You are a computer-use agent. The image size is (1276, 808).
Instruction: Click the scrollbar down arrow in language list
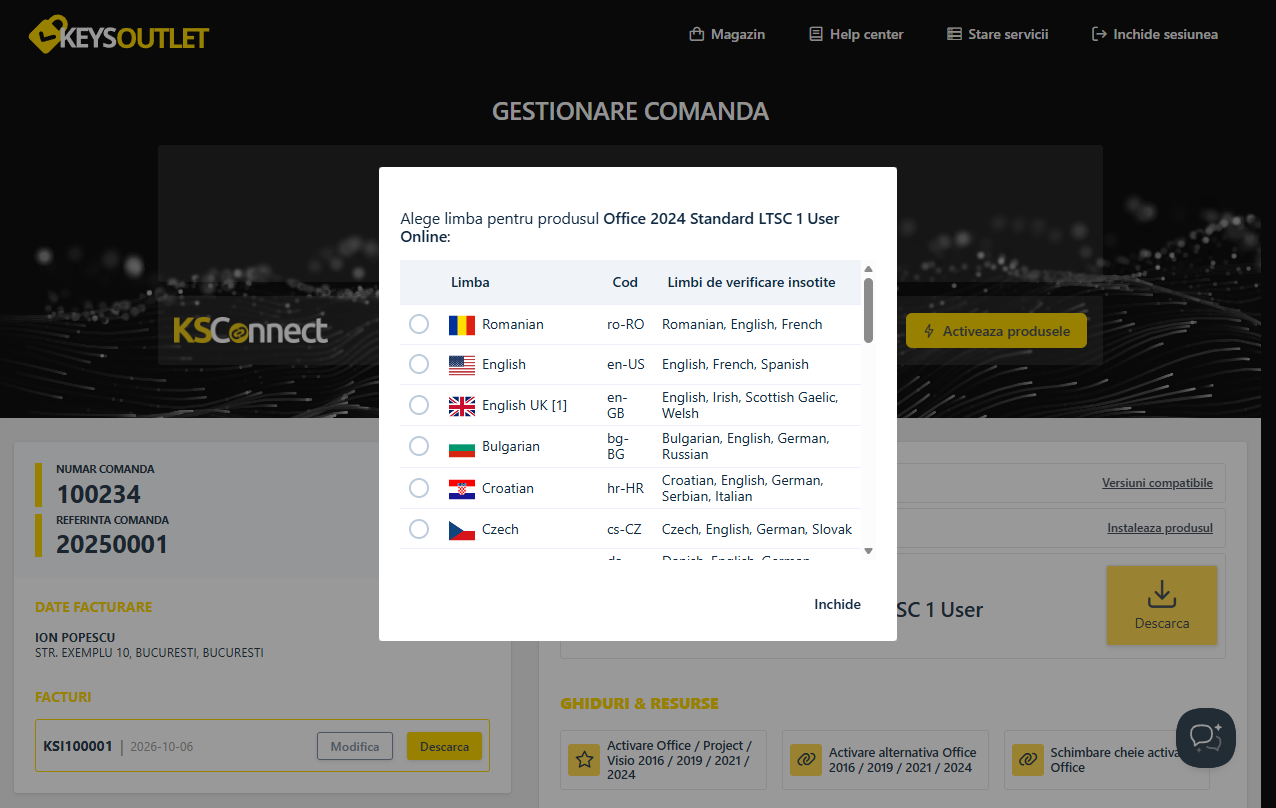tap(868, 551)
